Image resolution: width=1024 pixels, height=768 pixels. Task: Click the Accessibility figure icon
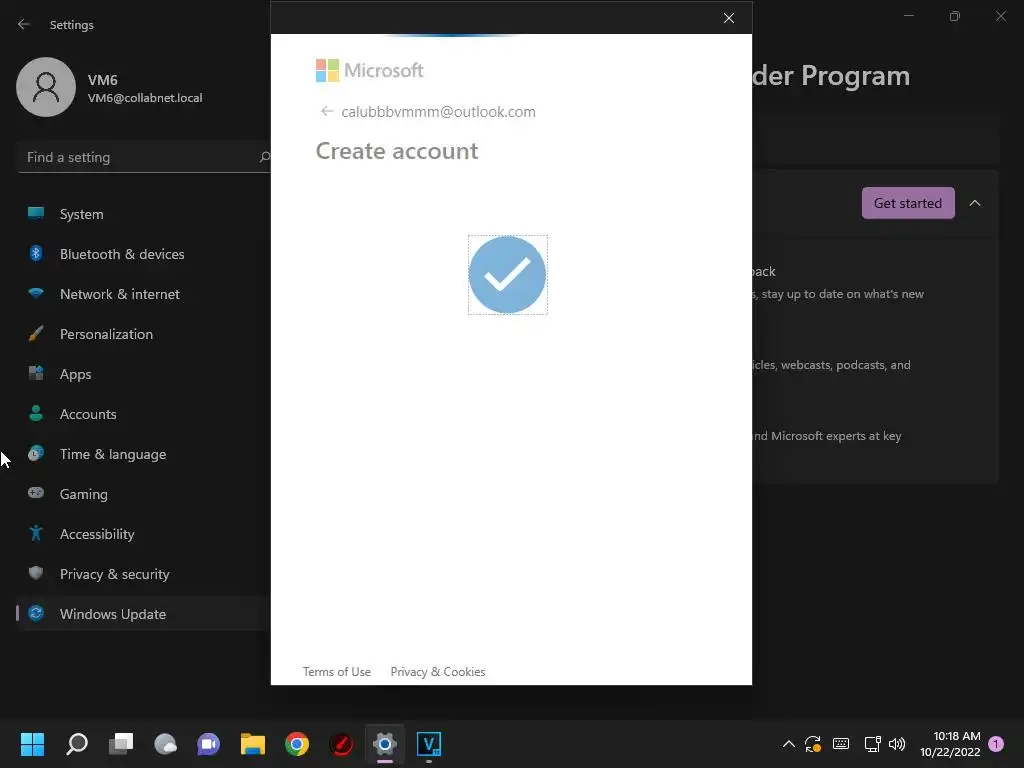36,533
